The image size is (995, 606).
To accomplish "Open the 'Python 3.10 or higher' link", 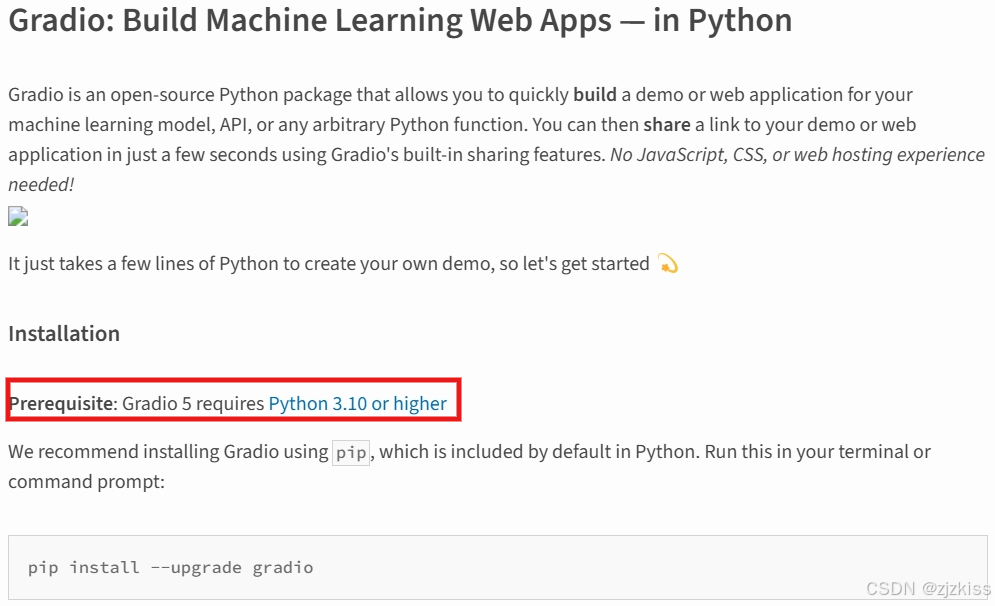I will coord(357,404).
